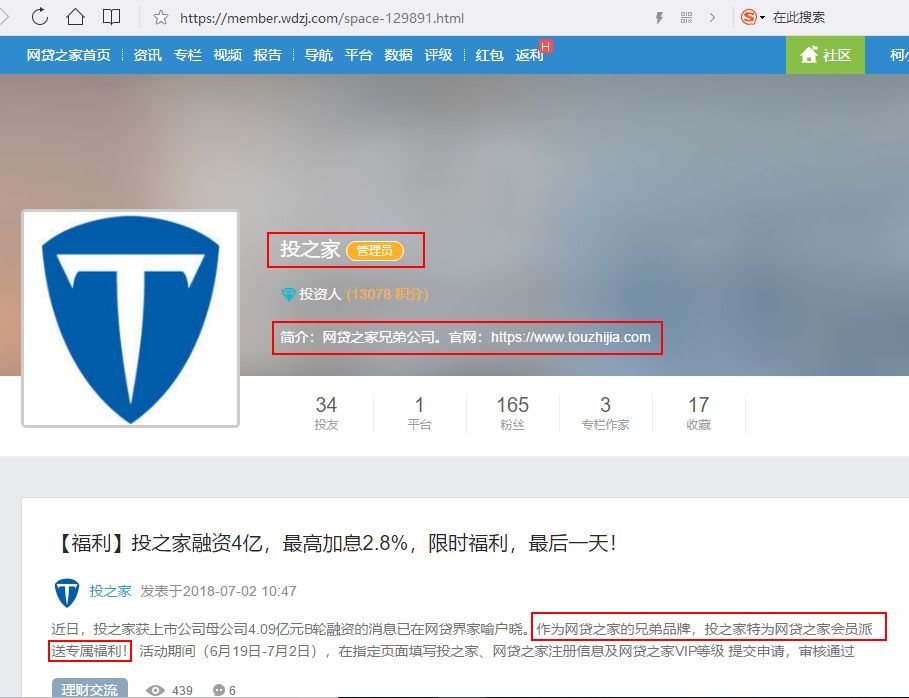View the 3 专栏作家 stat
This screenshot has height=698, width=909.
pyautogui.click(x=605, y=412)
